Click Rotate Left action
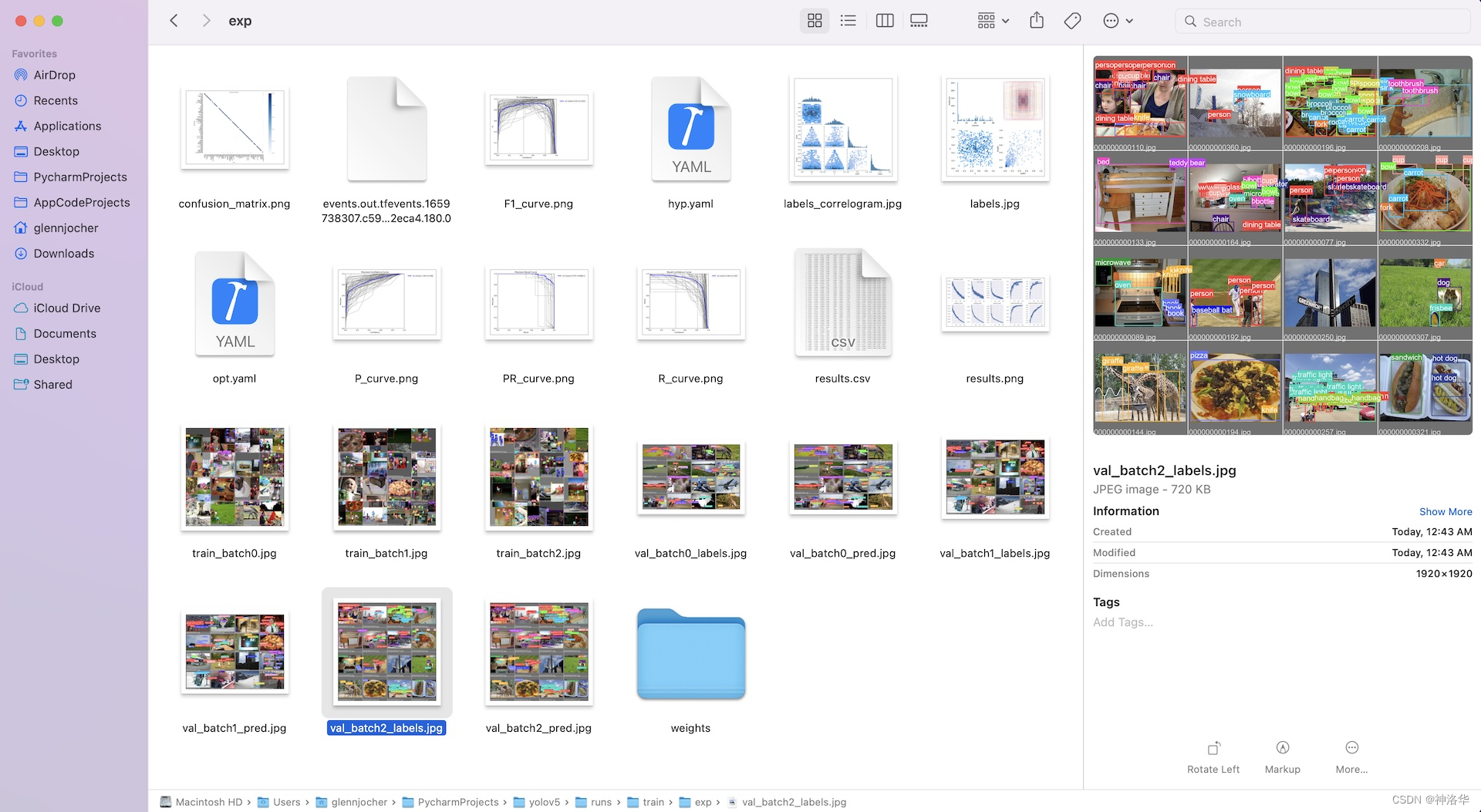This screenshot has height=812, width=1481. 1213,757
